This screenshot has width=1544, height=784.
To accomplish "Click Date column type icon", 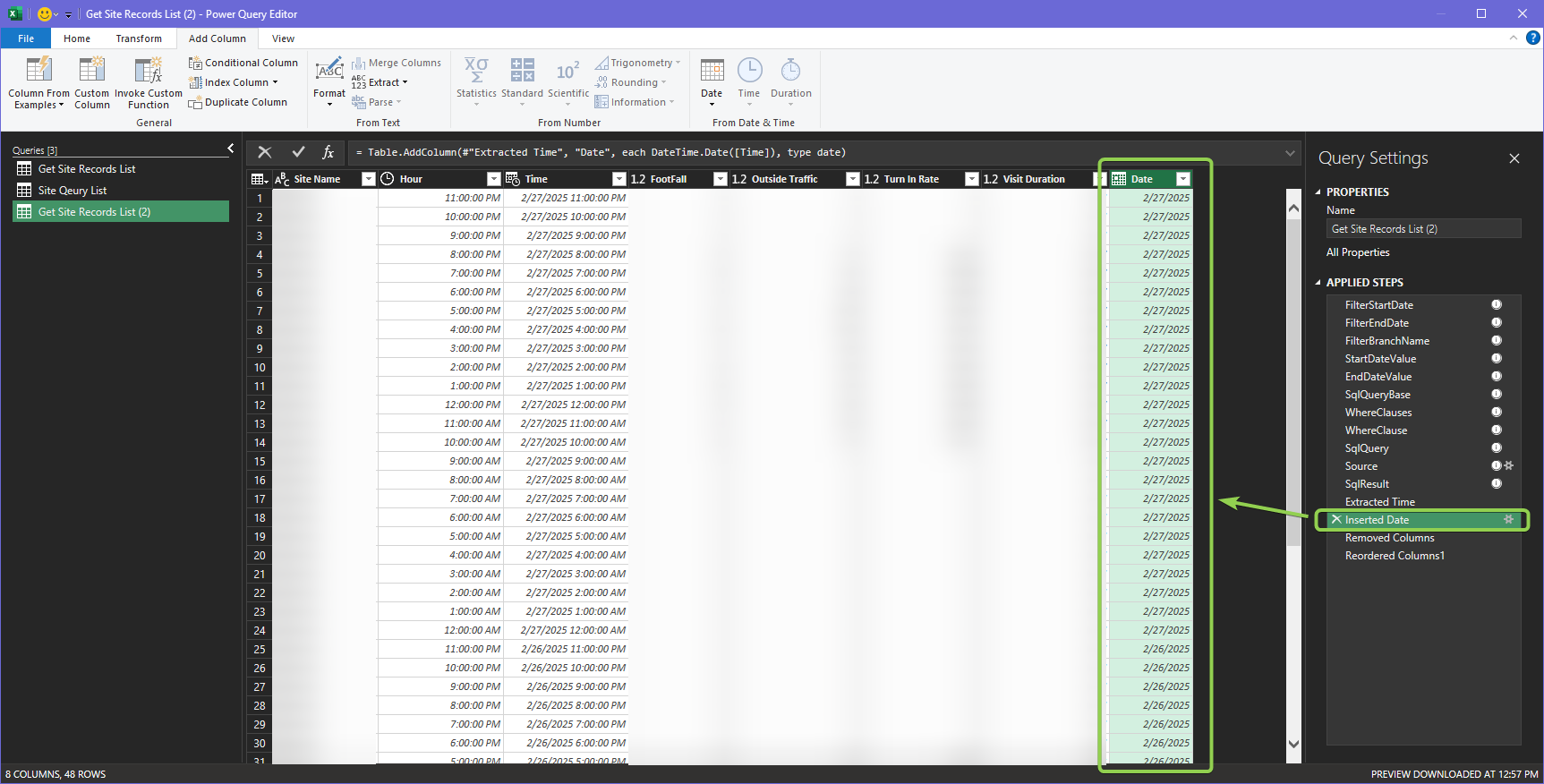I will pos(1119,179).
